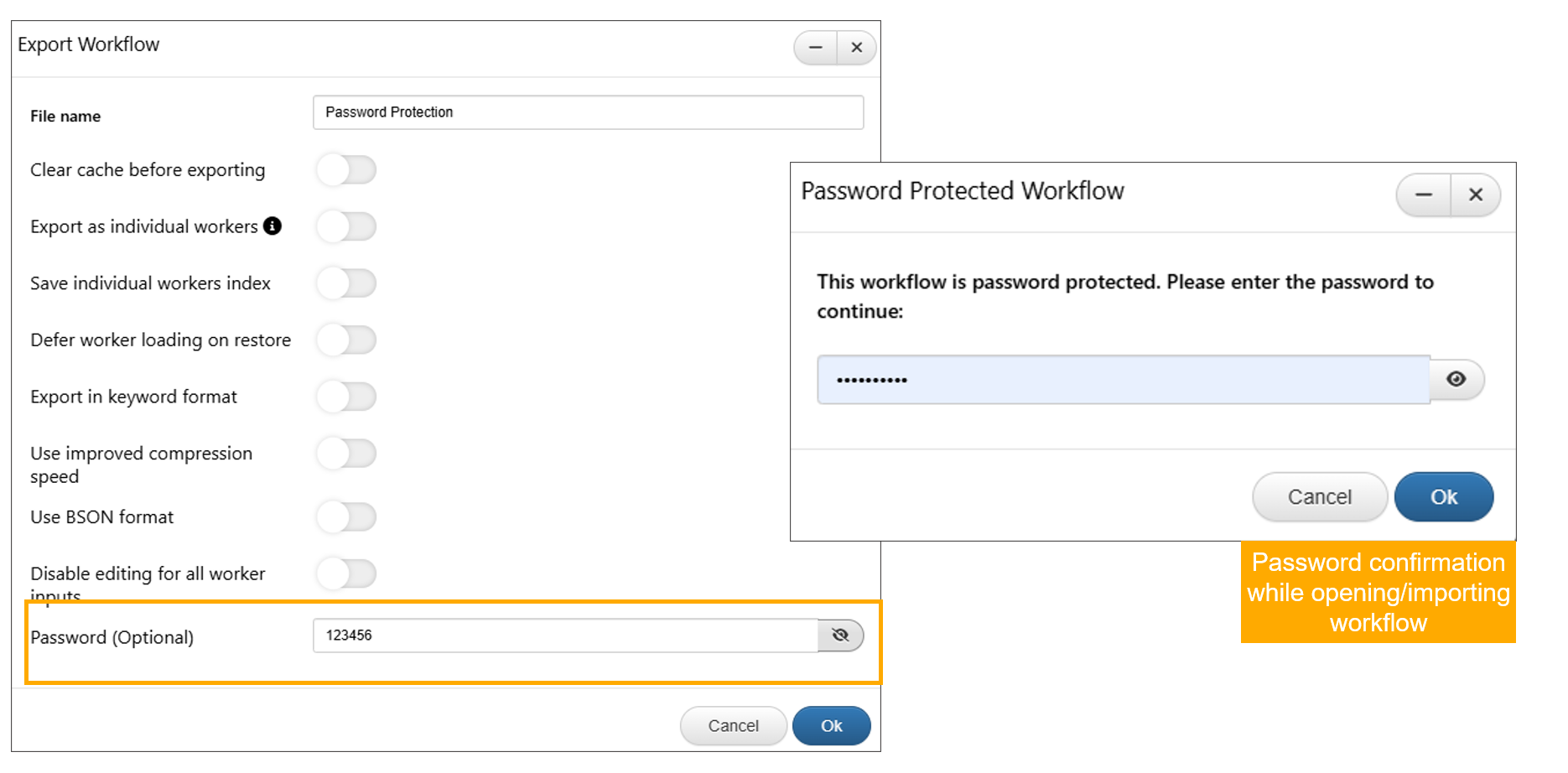Click info icon beside Export as individual workers
1568x773 pixels.
(273, 226)
